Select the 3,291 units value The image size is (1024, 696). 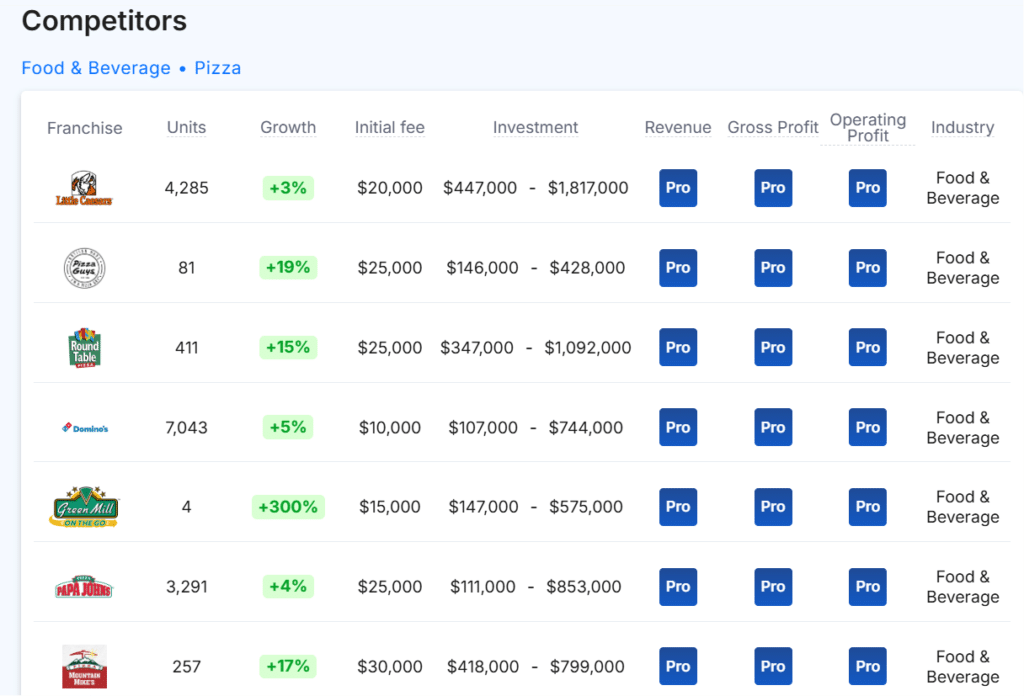187,587
